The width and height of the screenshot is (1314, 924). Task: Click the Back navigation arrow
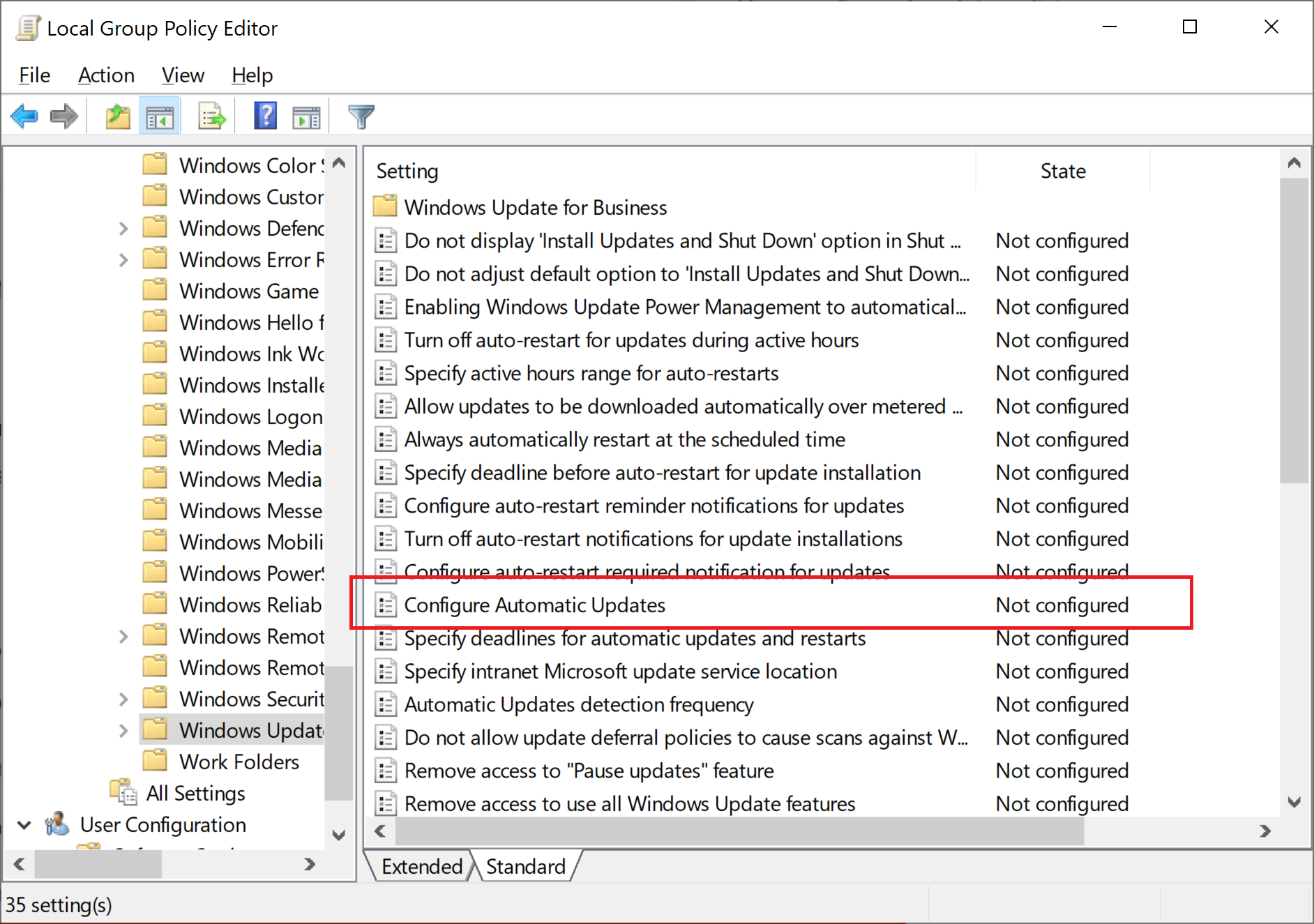click(x=24, y=116)
